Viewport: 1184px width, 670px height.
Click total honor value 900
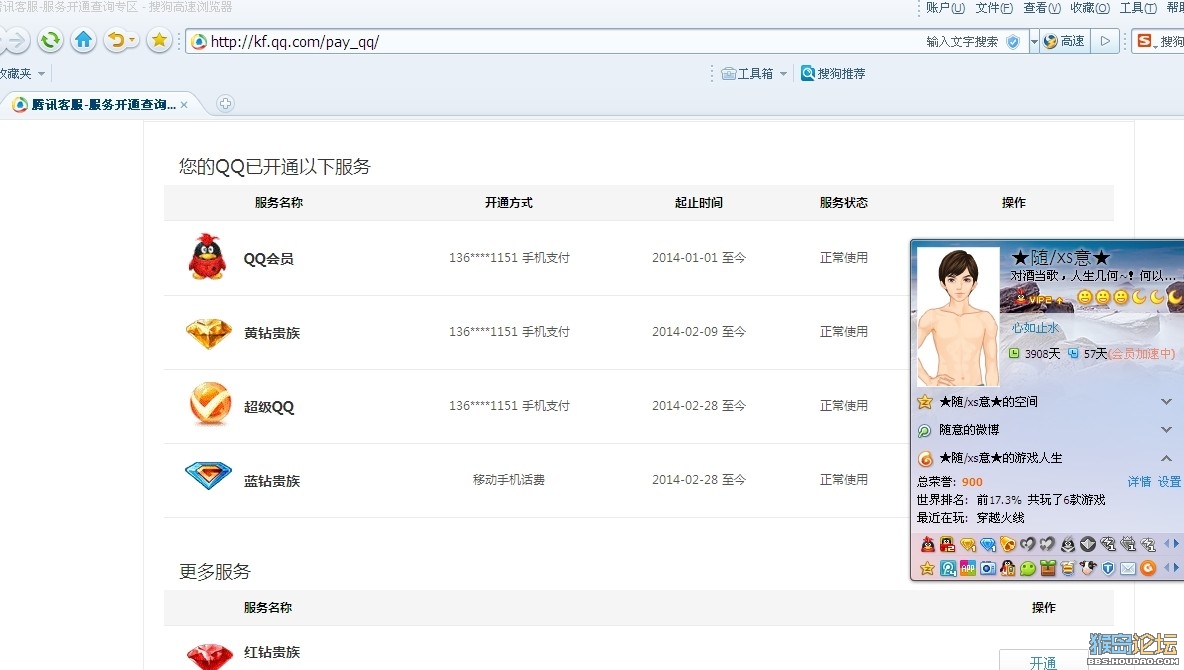click(x=972, y=482)
